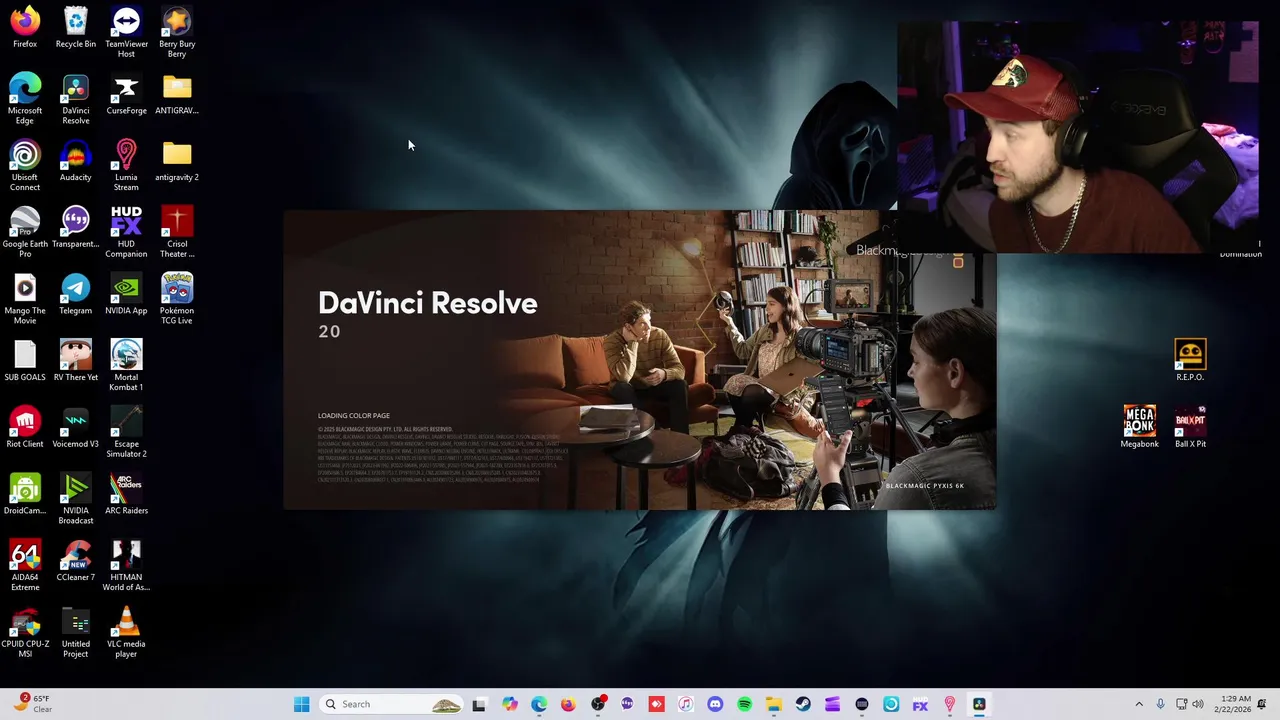Click DaVinci Resolve taskbar icon

click(979, 704)
